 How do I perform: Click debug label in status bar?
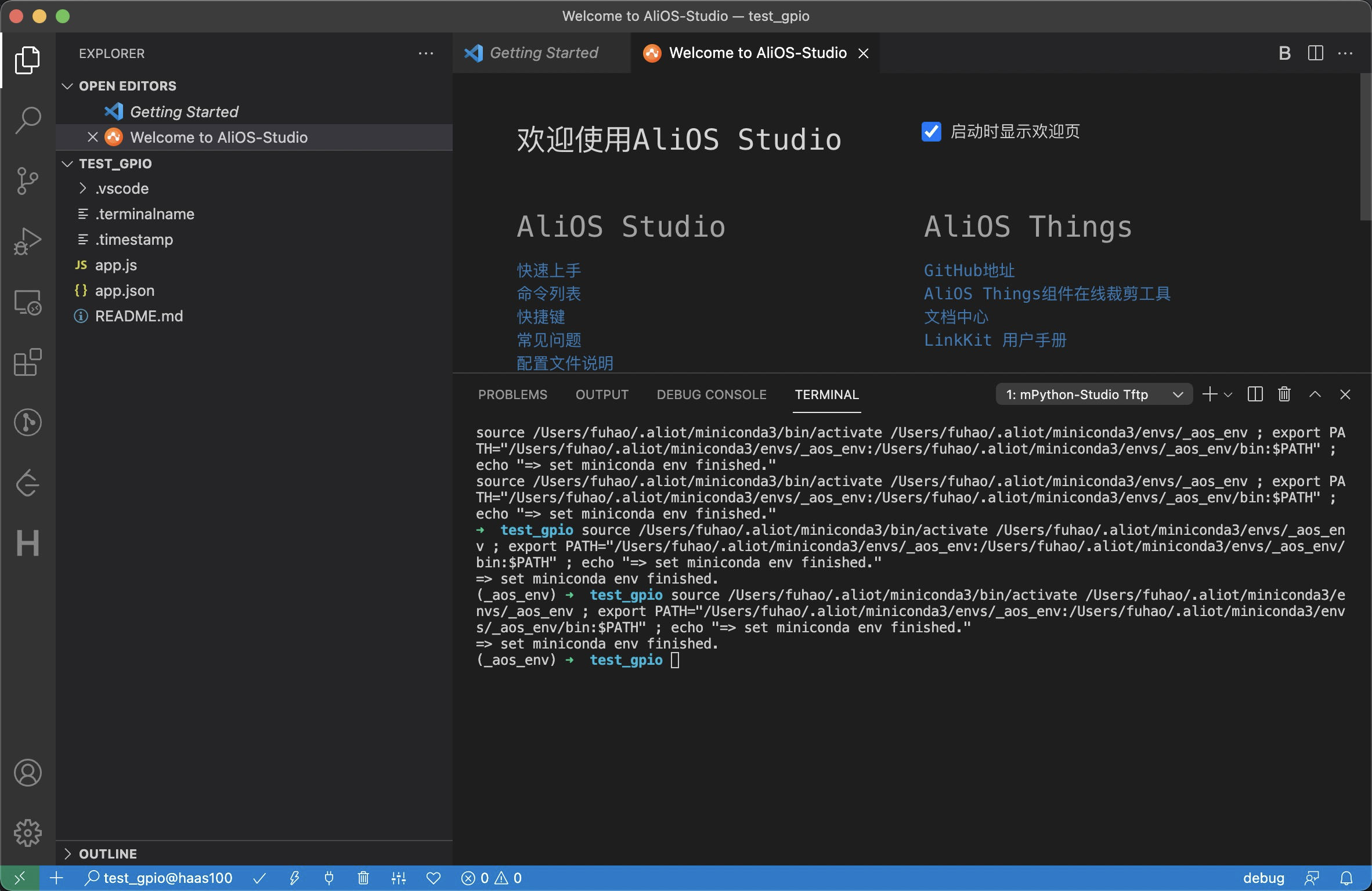[1263, 878]
